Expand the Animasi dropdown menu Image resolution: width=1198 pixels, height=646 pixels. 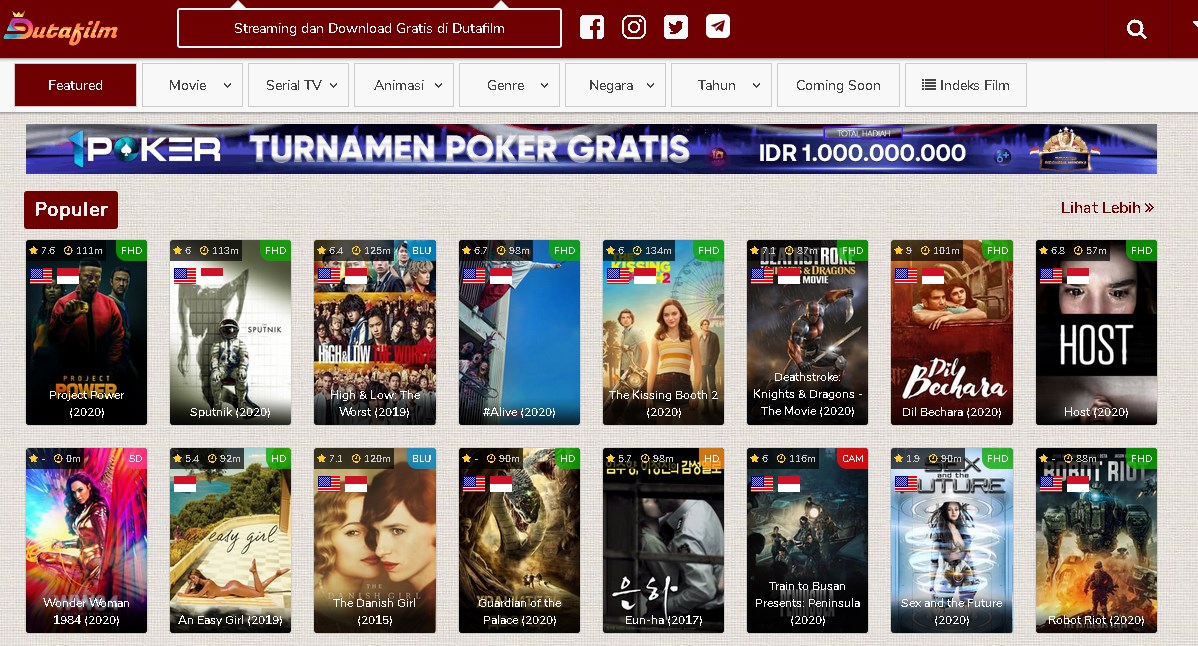[x=404, y=85]
